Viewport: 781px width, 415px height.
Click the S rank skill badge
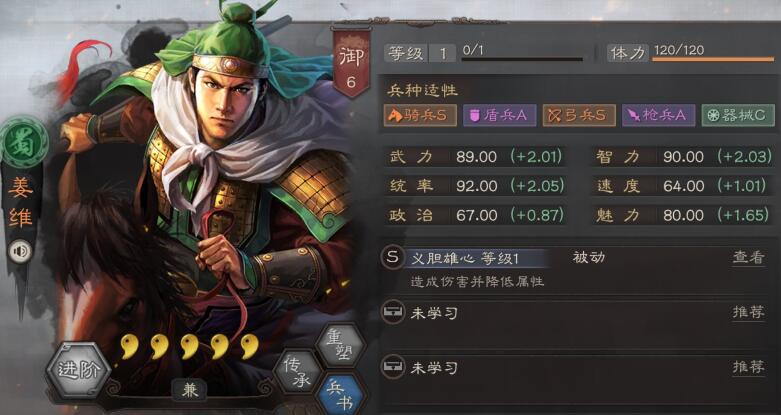tap(392, 258)
